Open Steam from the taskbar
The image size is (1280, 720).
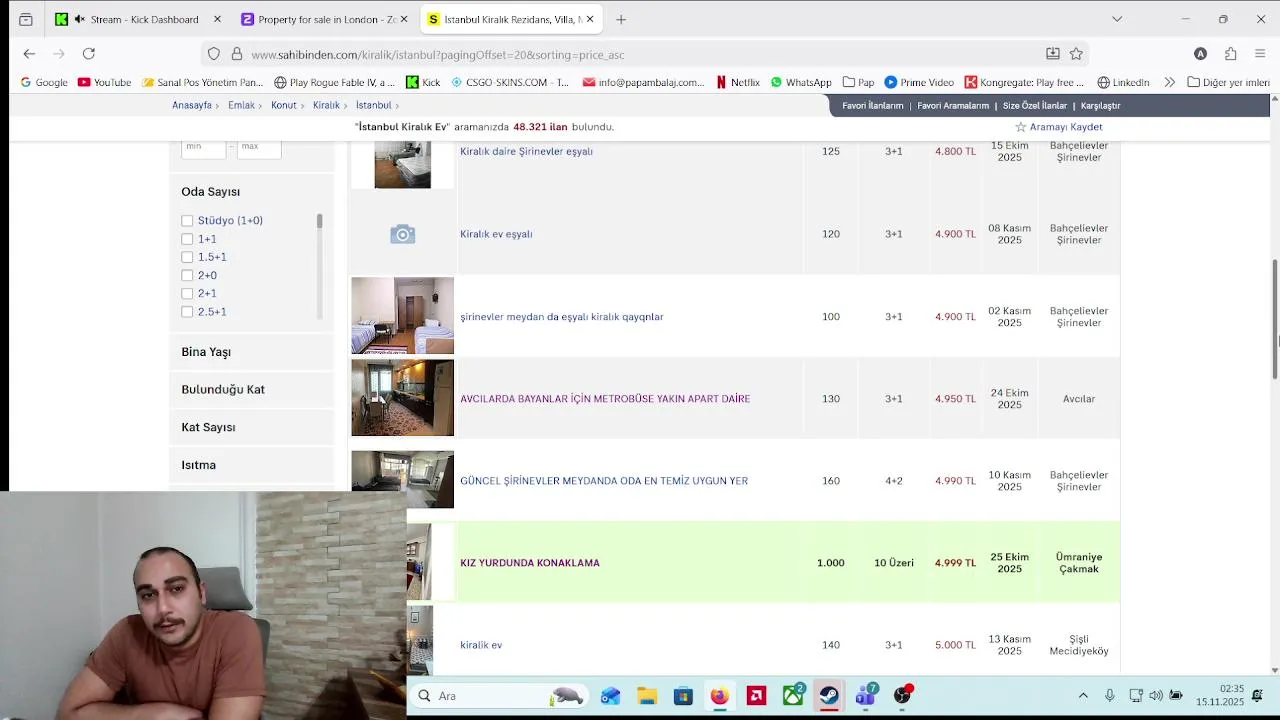pyautogui.click(x=829, y=696)
